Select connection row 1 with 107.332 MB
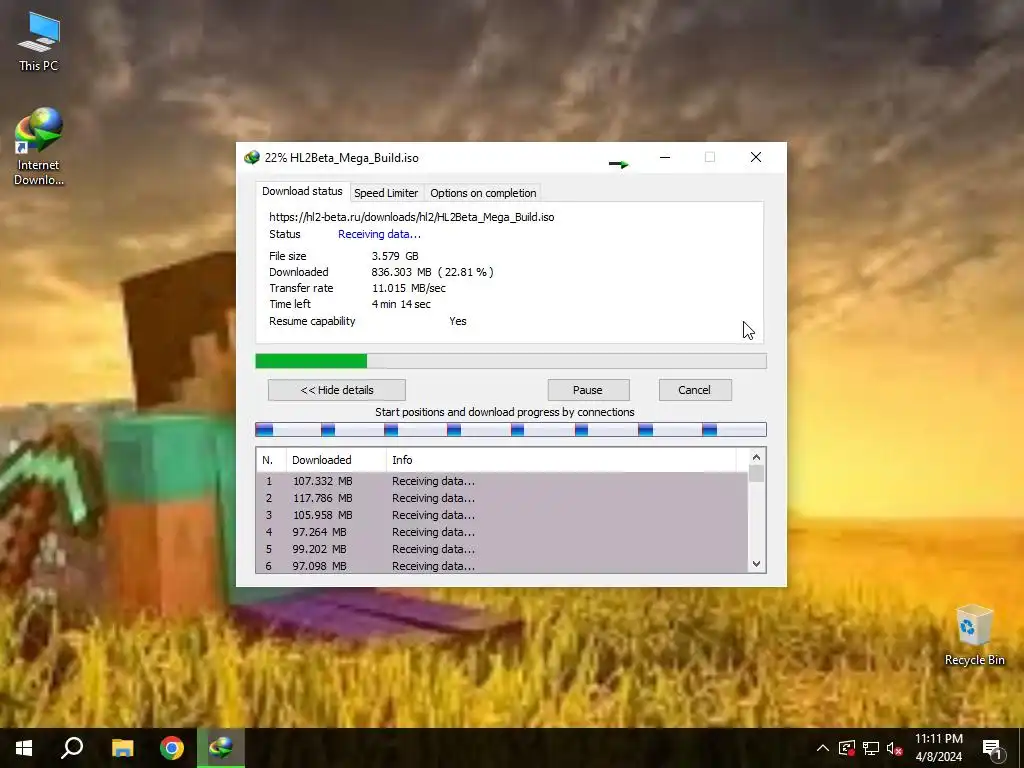 tap(502, 481)
